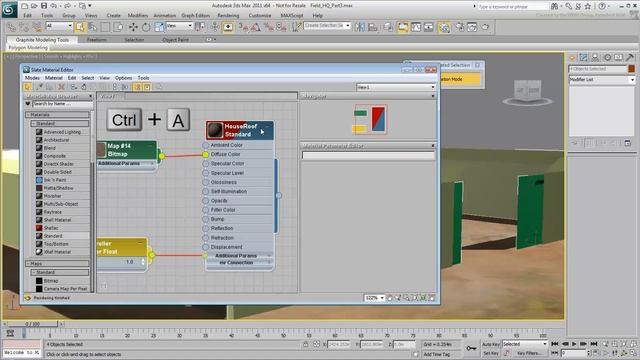640x360 pixels.
Task: Switch to the Object Paint ribbon tab
Action: click(x=176, y=40)
